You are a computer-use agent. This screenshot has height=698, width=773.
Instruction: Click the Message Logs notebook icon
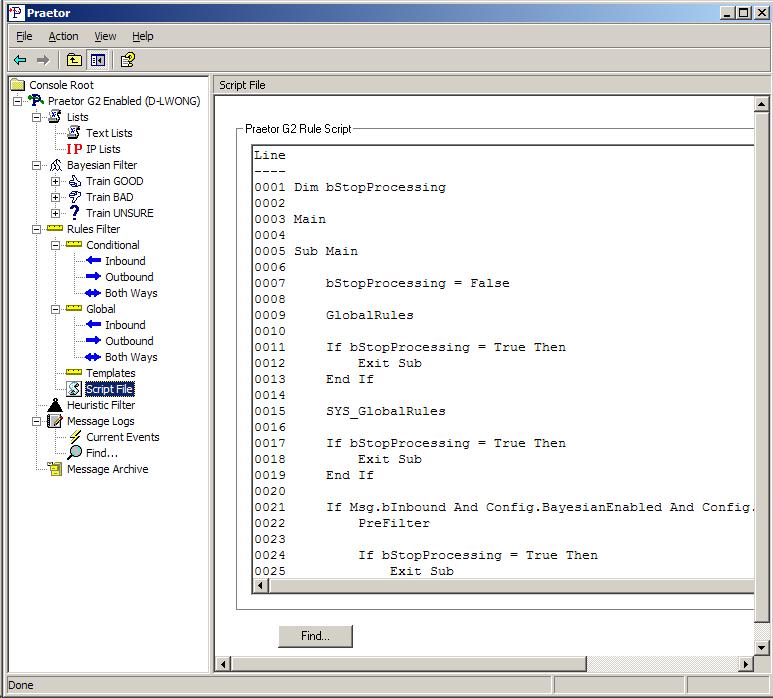coord(55,421)
